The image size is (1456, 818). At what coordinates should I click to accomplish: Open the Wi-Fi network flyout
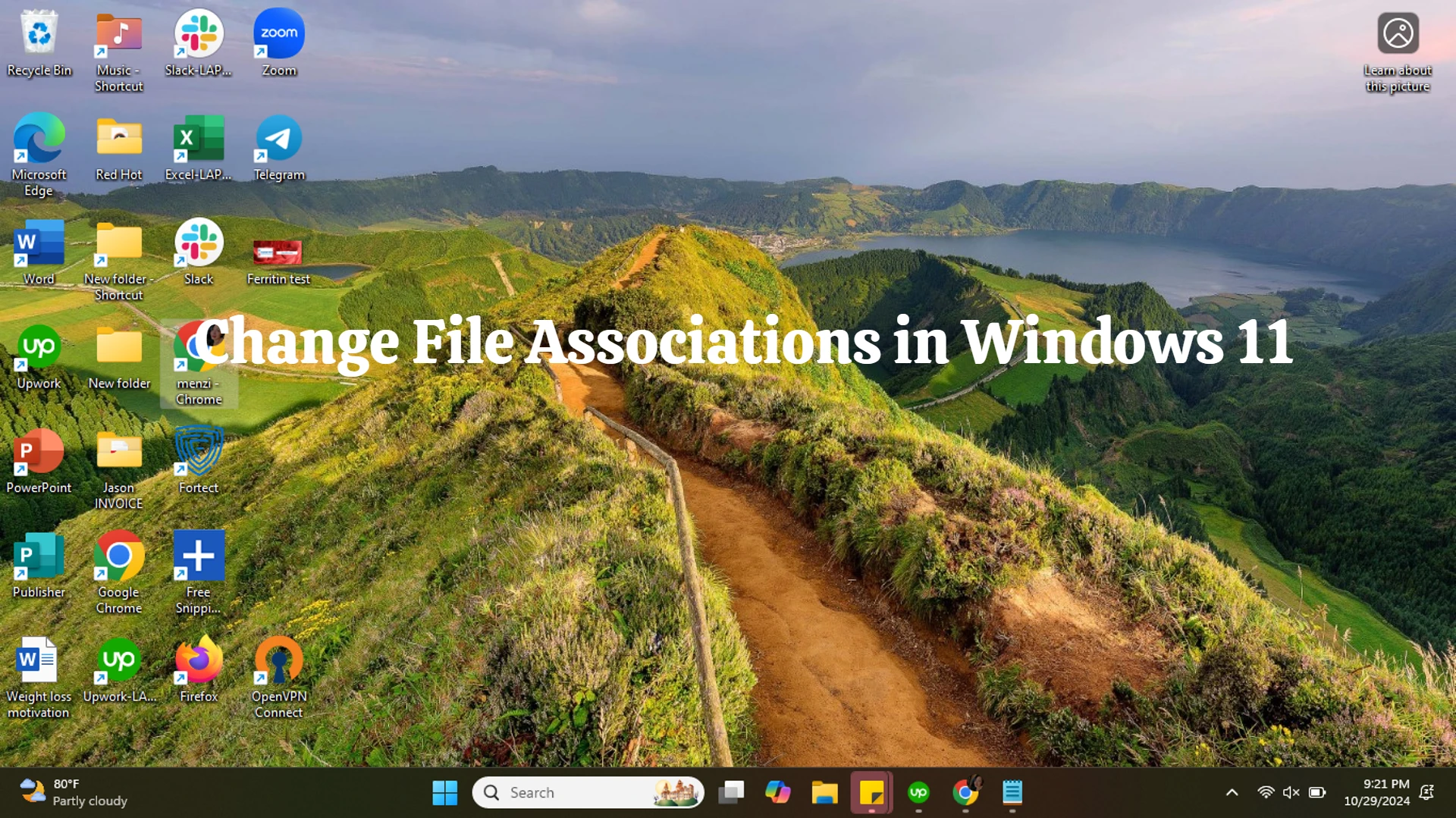coord(1265,791)
